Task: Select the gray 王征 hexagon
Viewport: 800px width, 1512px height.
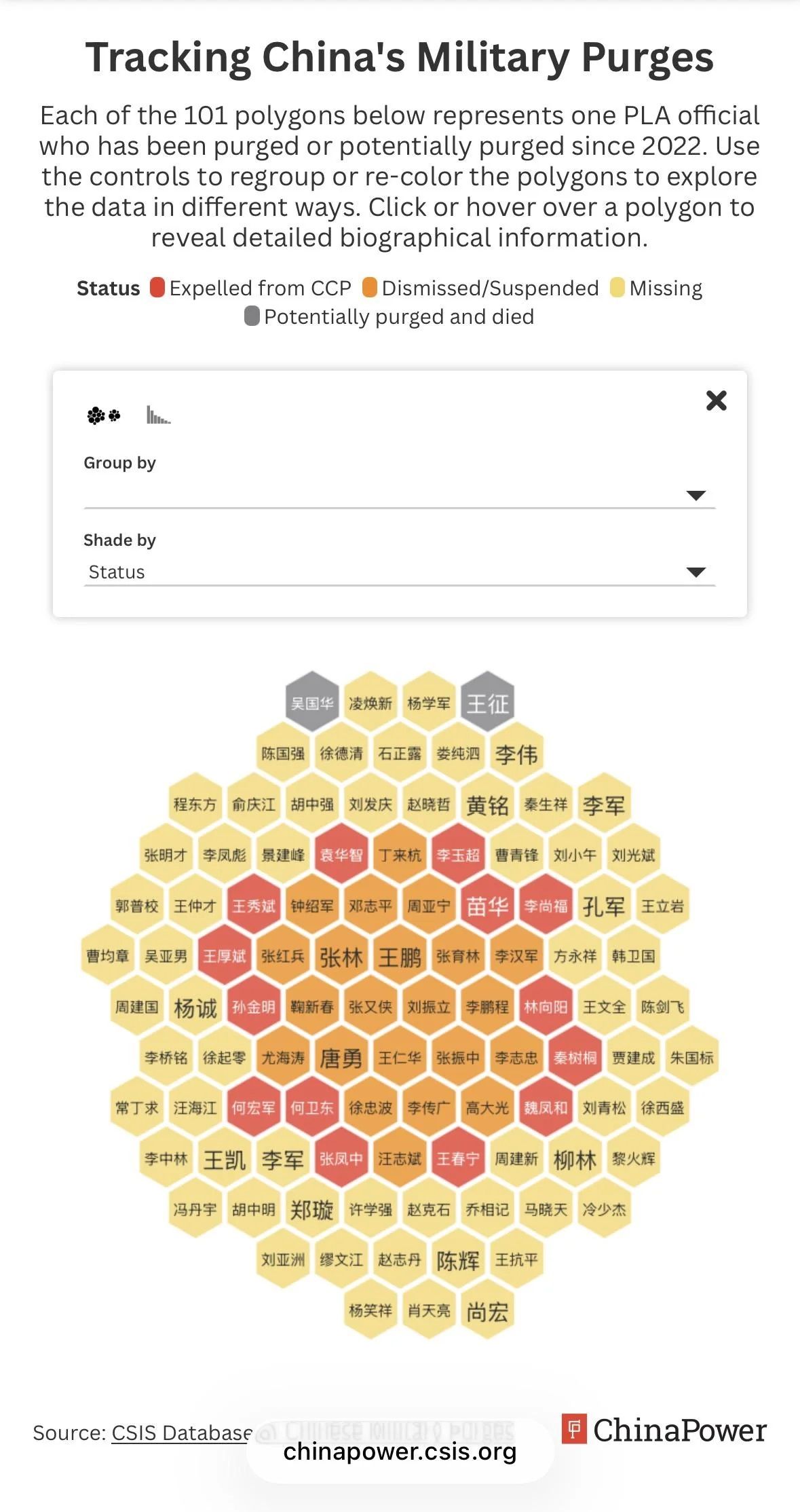Action: pos(487,703)
